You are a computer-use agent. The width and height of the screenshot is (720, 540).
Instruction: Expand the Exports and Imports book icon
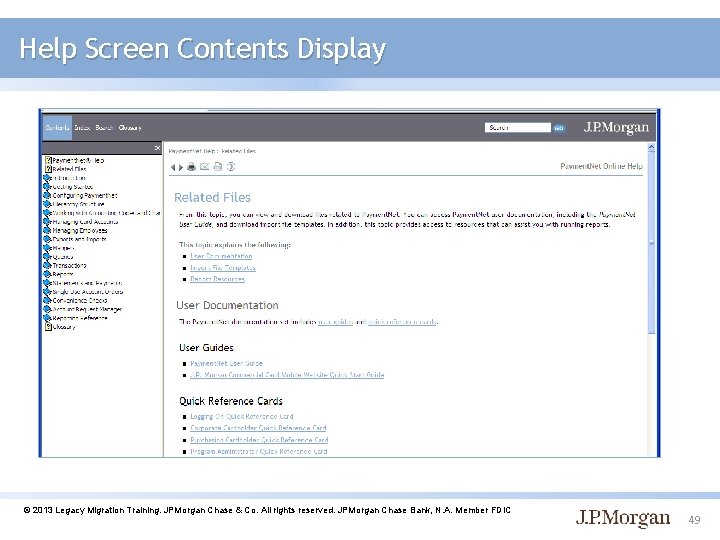point(47,239)
